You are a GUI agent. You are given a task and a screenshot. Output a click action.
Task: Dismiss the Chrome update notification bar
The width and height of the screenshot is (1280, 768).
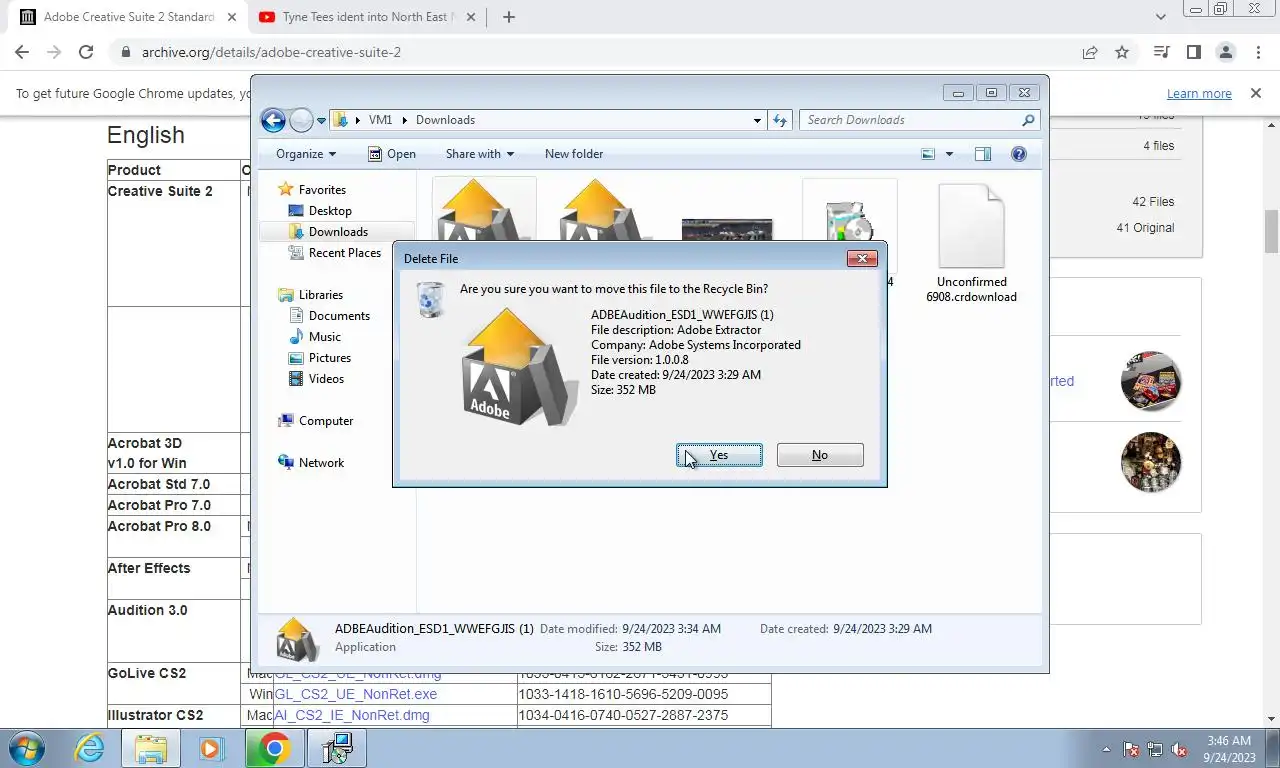1256,93
